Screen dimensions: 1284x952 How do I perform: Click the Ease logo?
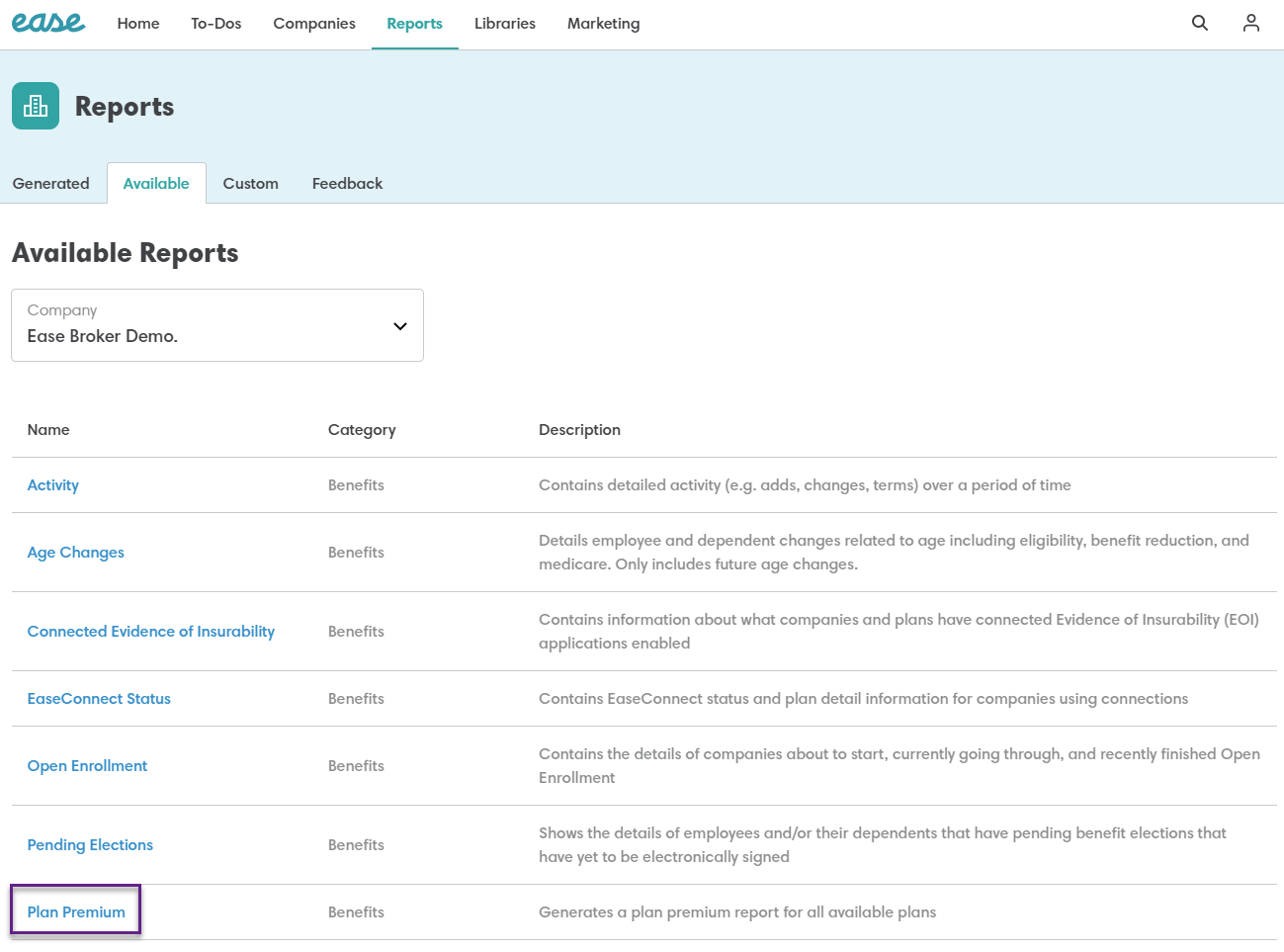(48, 23)
